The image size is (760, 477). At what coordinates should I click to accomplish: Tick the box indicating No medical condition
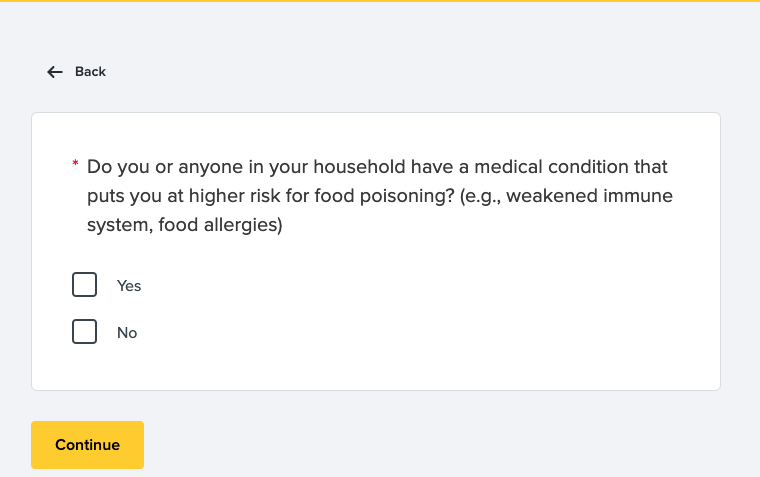(x=85, y=332)
